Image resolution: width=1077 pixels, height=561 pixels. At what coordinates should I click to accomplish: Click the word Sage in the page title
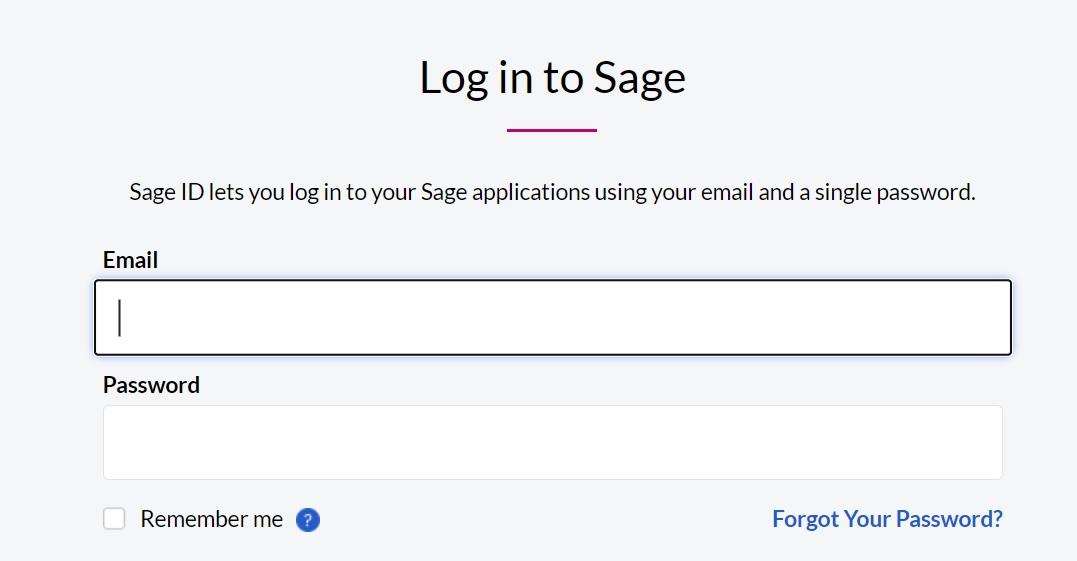pos(639,78)
